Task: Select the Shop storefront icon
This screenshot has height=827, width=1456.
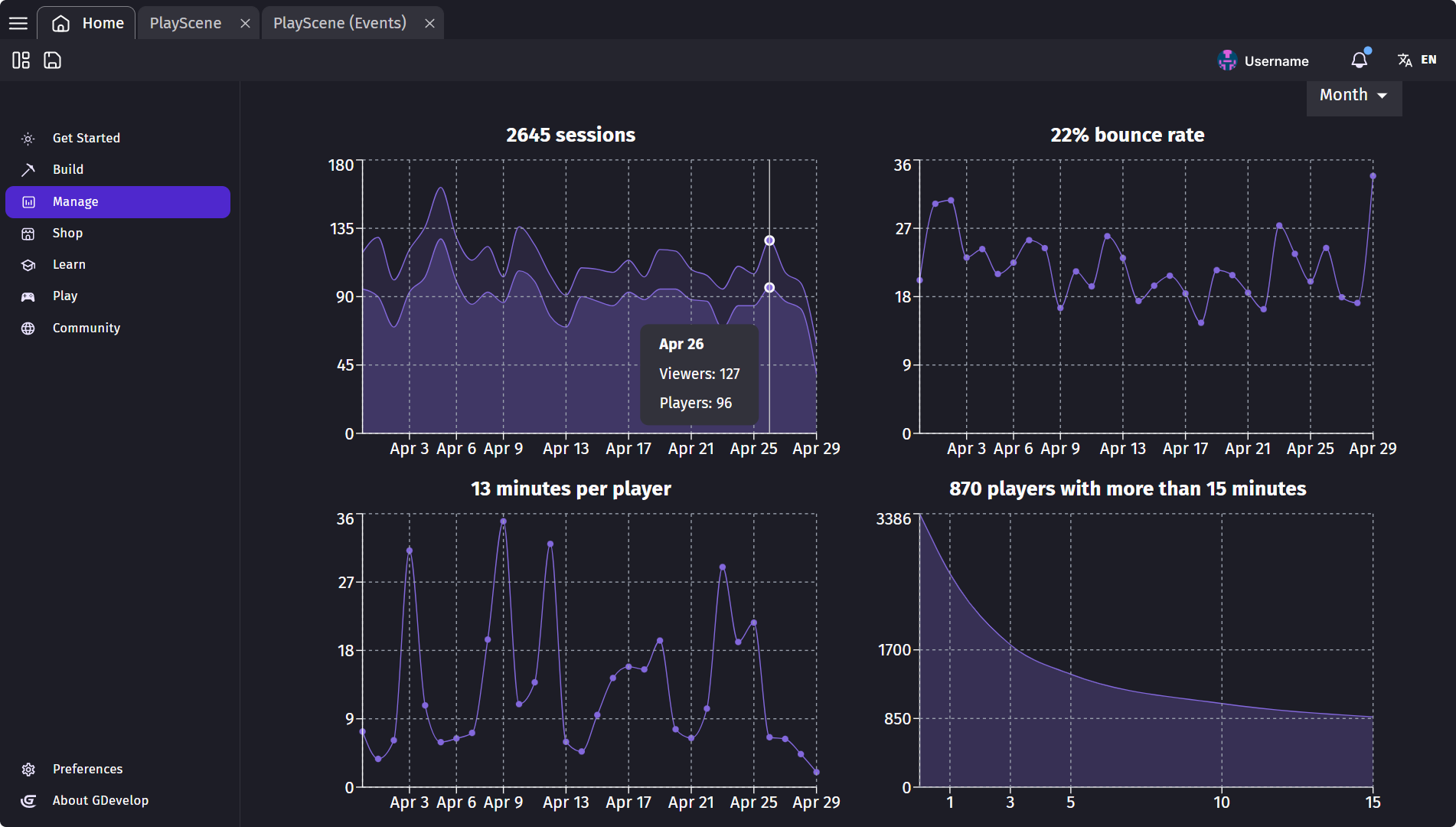Action: pyautogui.click(x=28, y=233)
